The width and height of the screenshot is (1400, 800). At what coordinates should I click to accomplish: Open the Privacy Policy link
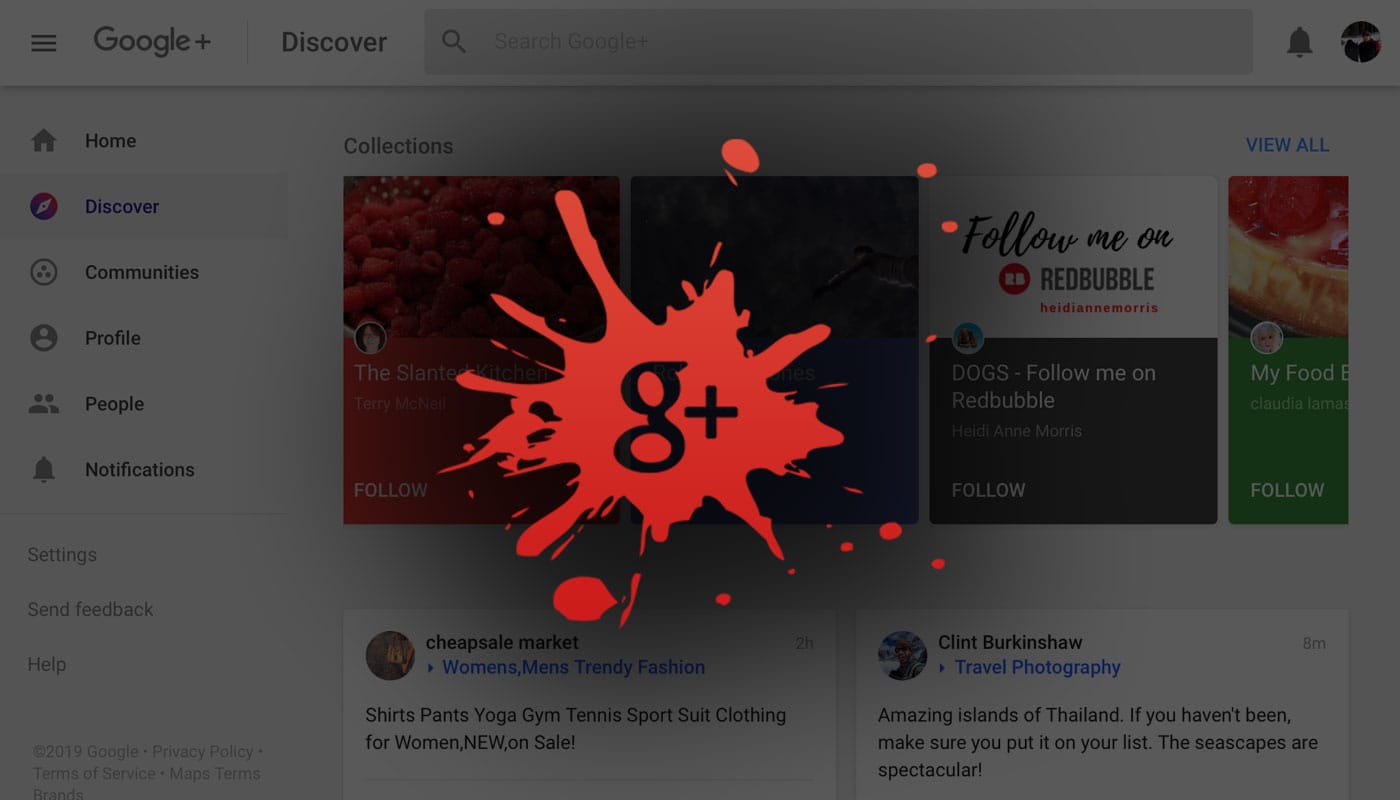click(203, 752)
